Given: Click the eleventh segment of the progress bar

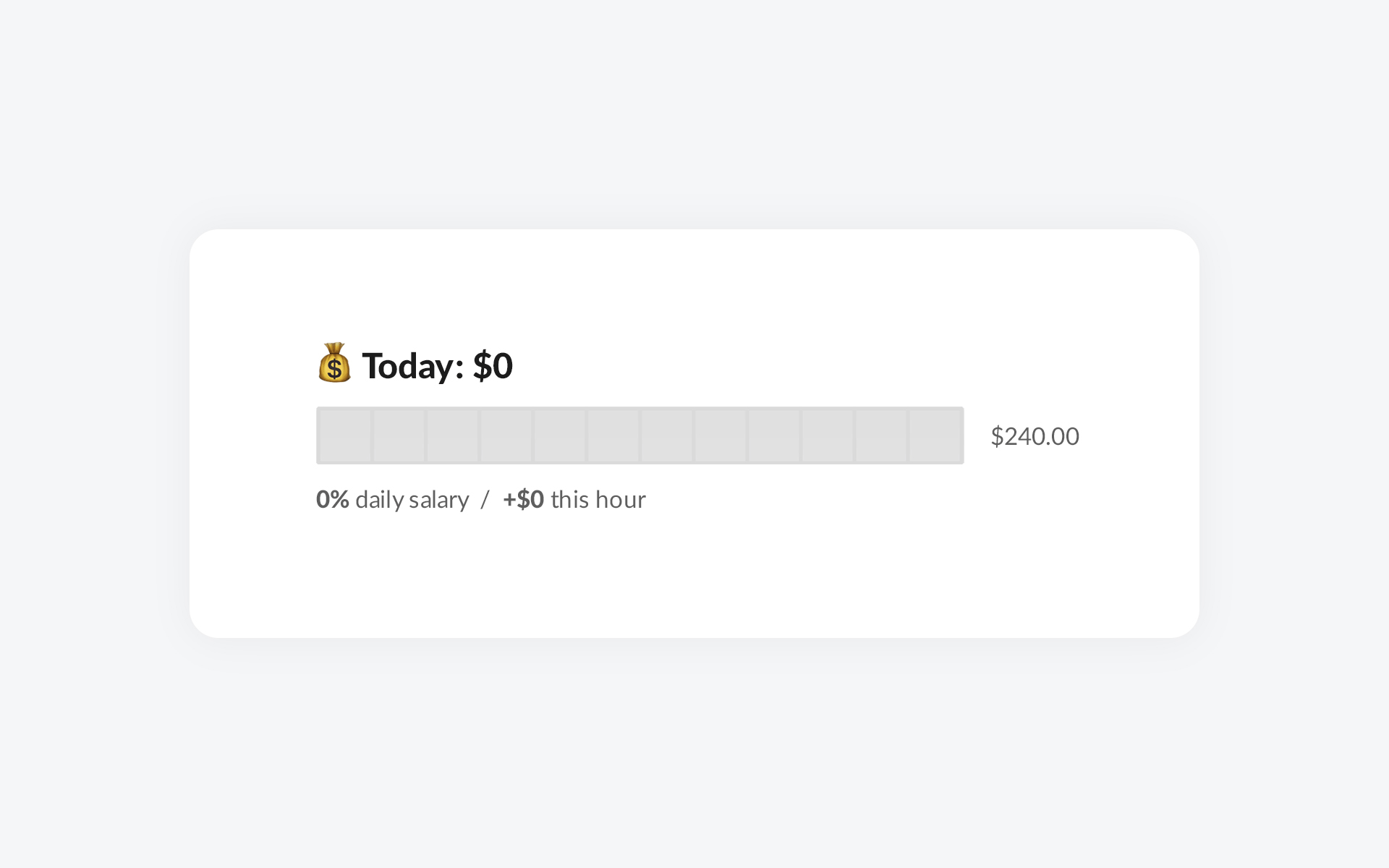Looking at the screenshot, I should point(880,435).
